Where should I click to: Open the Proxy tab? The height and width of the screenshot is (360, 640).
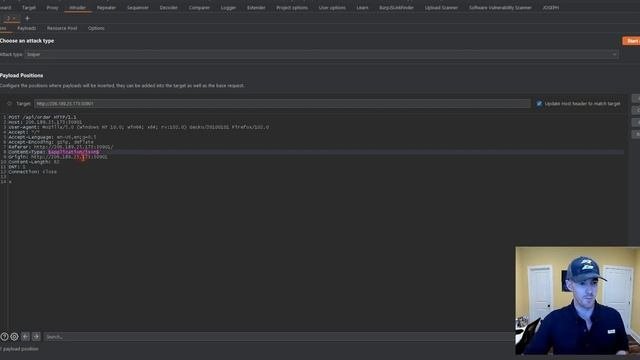pos(52,7)
